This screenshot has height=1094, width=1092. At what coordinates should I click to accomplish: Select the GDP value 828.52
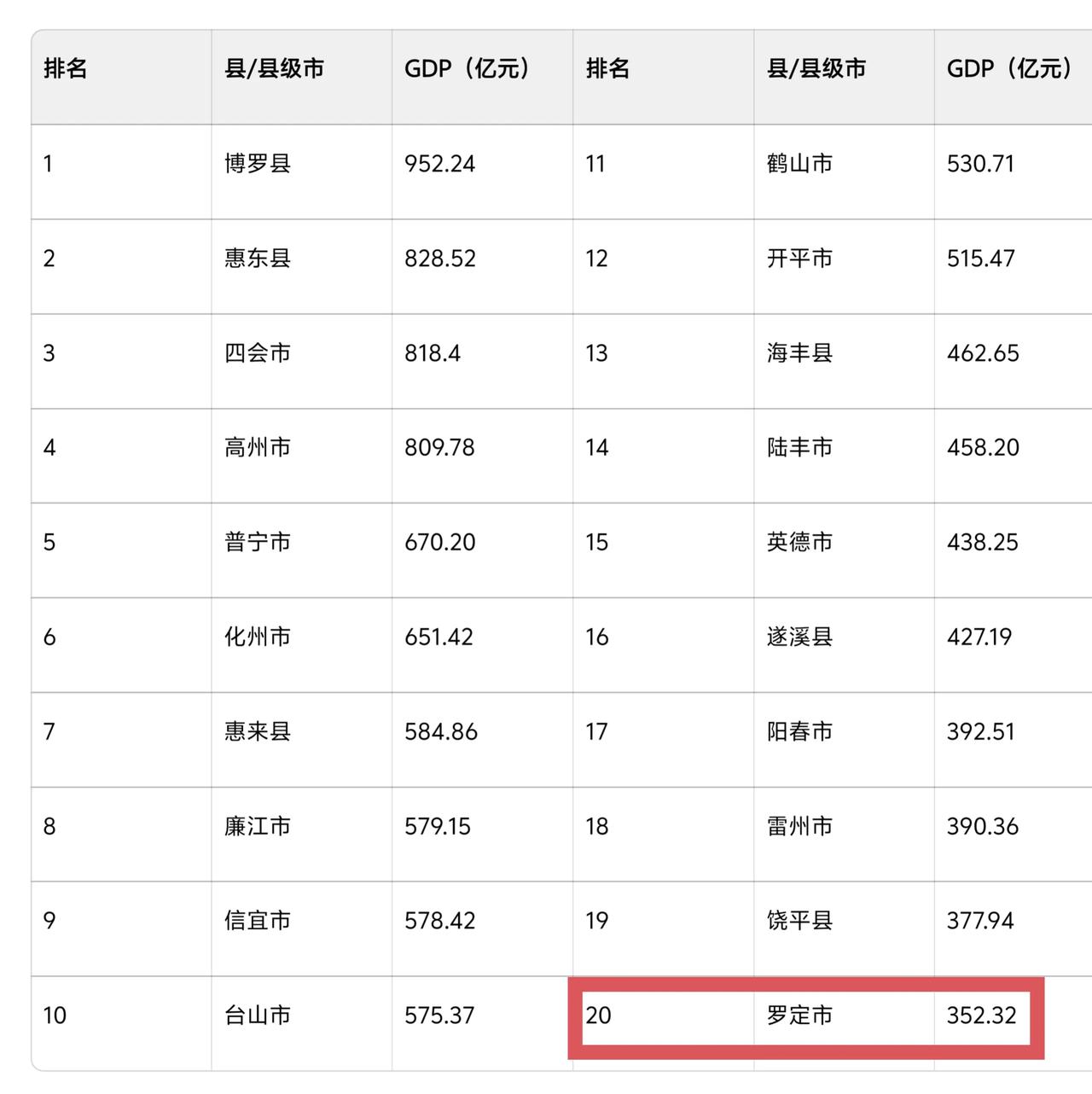click(x=440, y=258)
